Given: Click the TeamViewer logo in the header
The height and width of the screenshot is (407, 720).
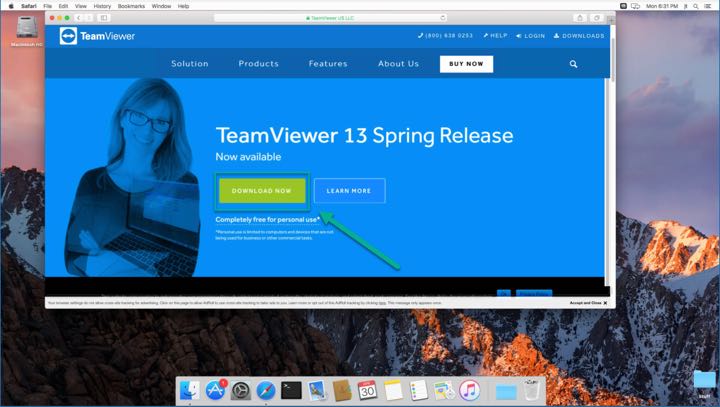Looking at the screenshot, I should [97, 36].
